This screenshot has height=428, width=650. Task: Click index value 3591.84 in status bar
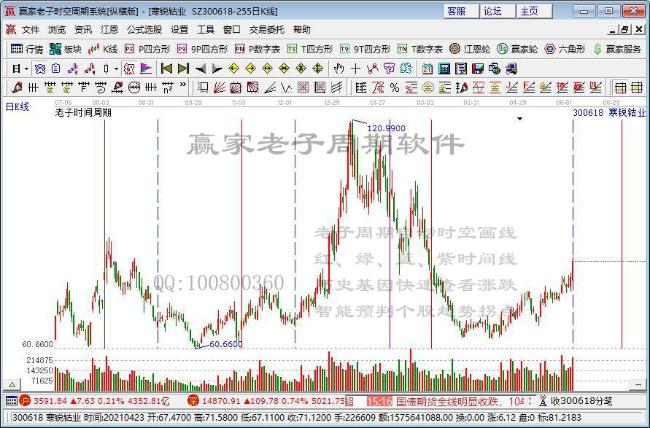point(50,401)
